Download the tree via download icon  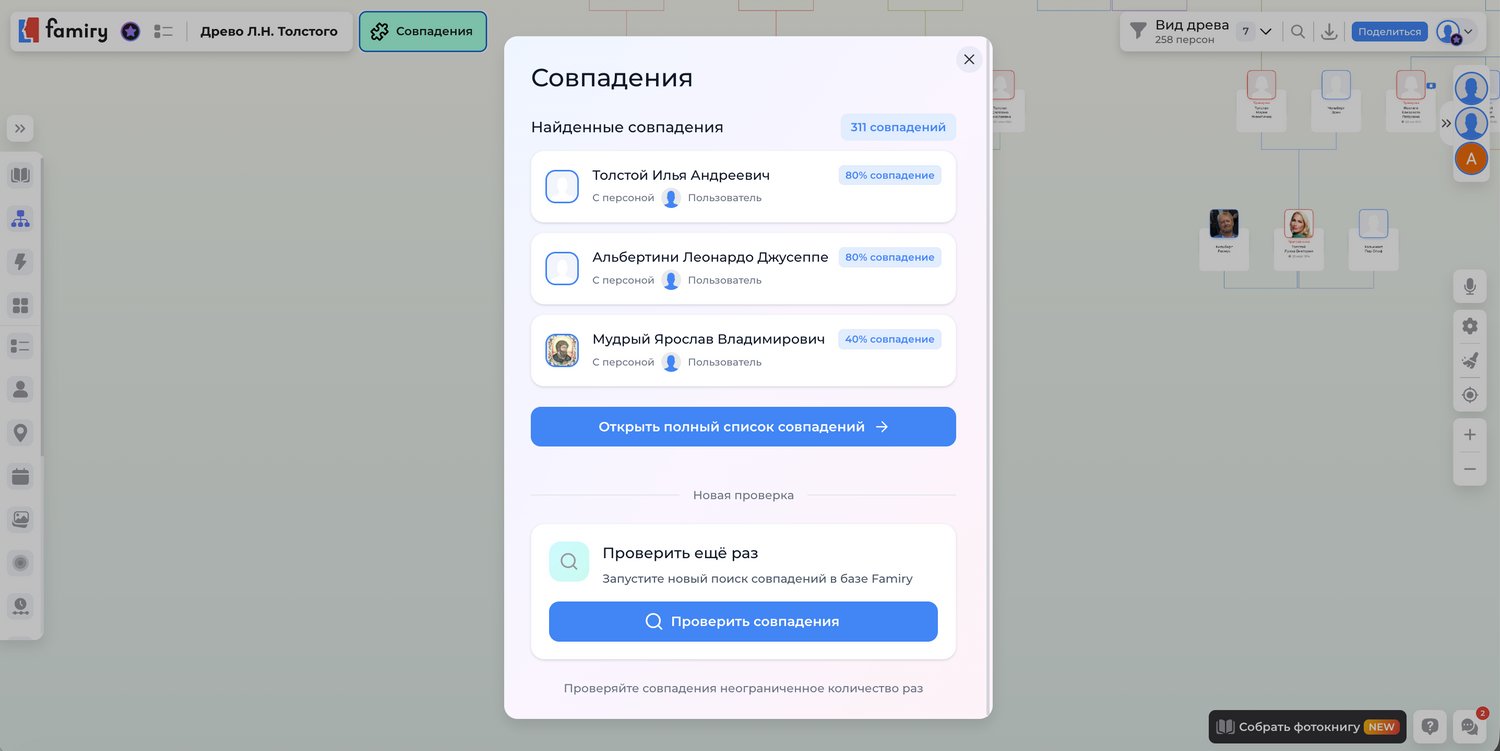coord(1329,32)
